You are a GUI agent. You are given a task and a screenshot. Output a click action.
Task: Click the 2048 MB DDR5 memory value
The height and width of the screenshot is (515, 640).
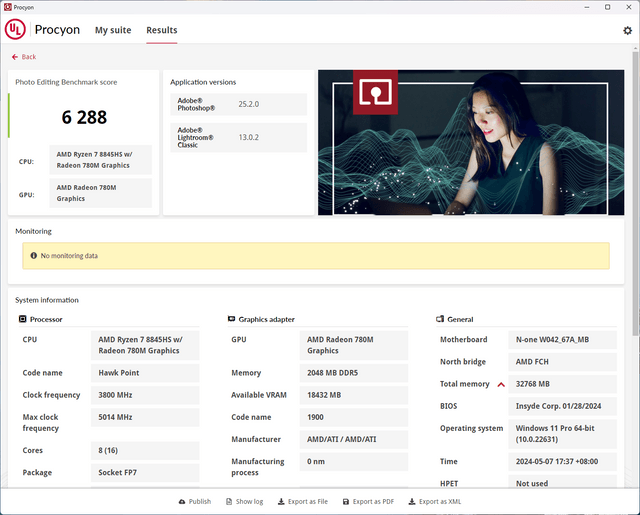(354, 373)
